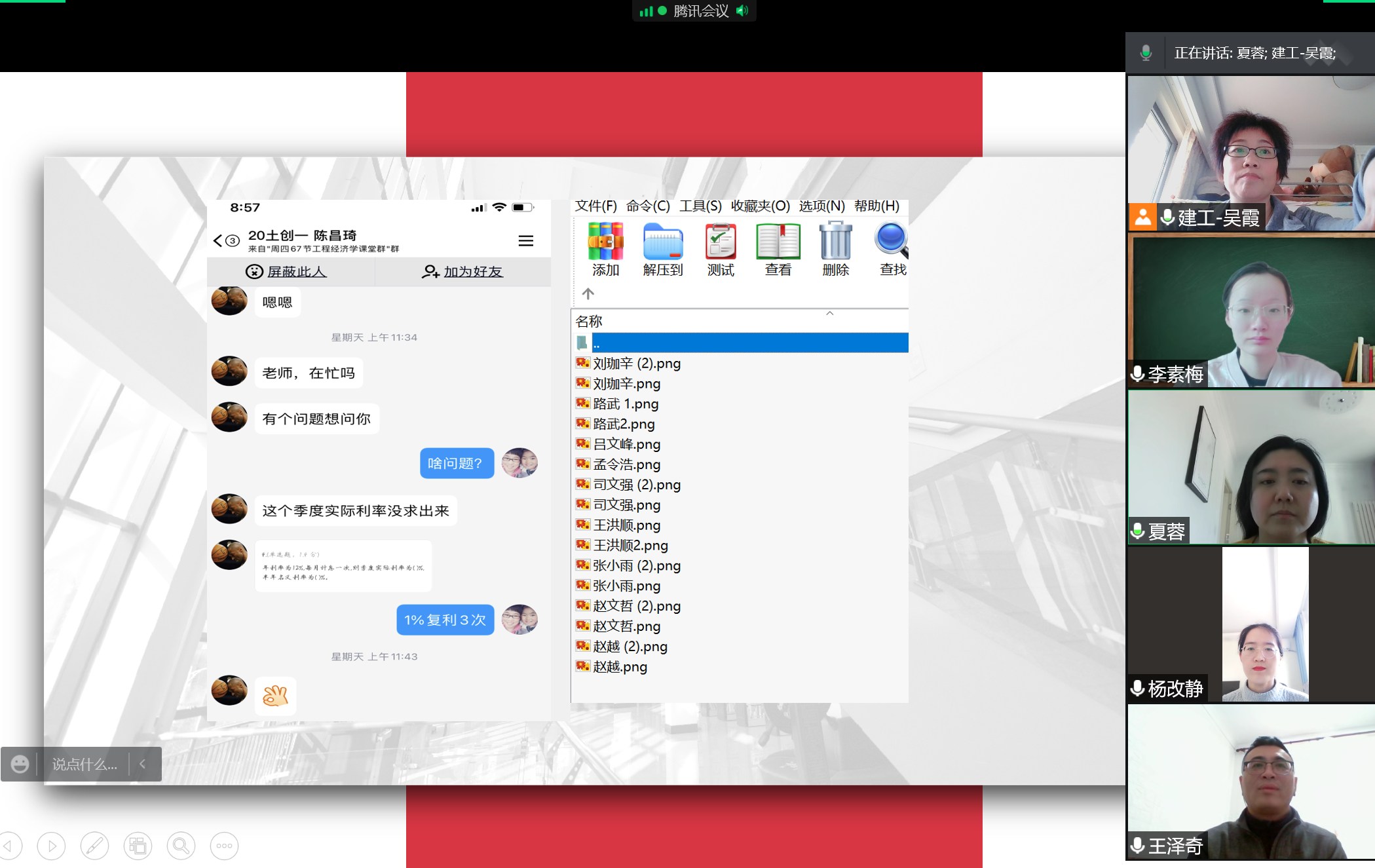Screen dimensions: 1375x868
Task: Click the 屏蔽此人 link
Action: pyautogui.click(x=296, y=272)
